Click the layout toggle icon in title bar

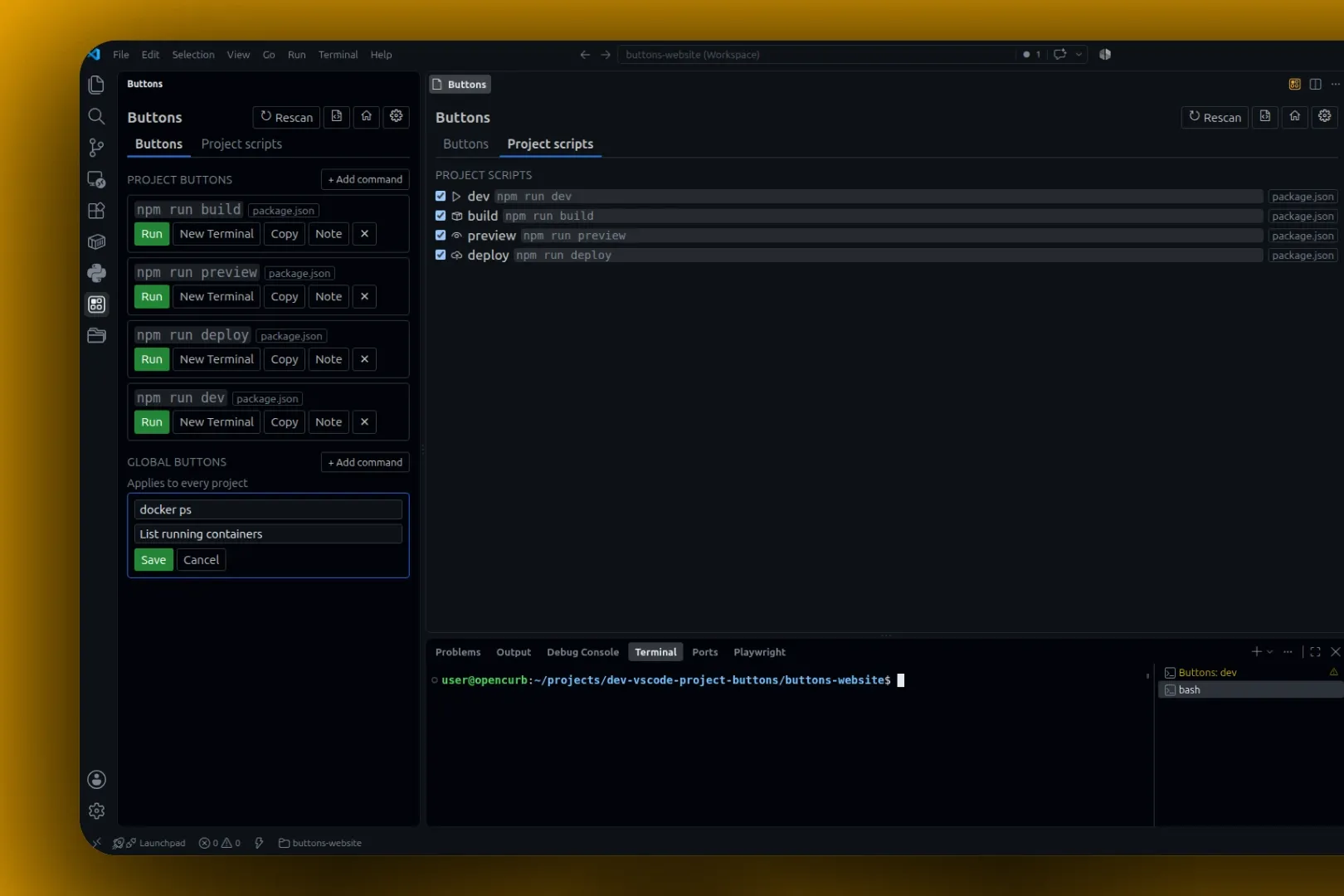[1105, 54]
